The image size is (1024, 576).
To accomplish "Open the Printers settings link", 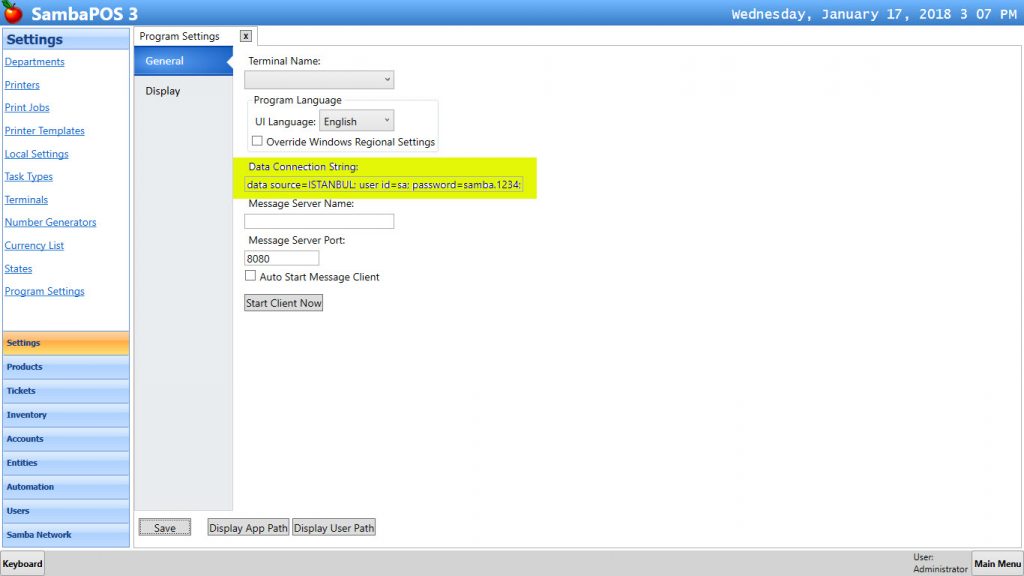I will (x=22, y=85).
